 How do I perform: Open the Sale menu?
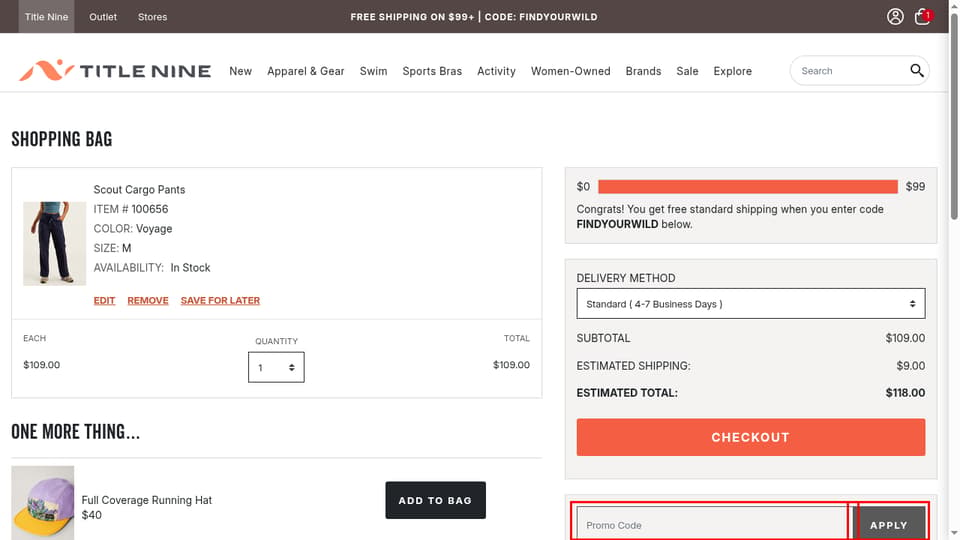688,71
